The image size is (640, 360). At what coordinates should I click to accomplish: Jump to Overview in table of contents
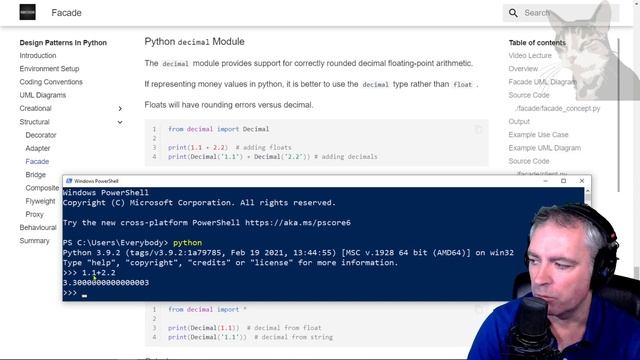pyautogui.click(x=523, y=69)
